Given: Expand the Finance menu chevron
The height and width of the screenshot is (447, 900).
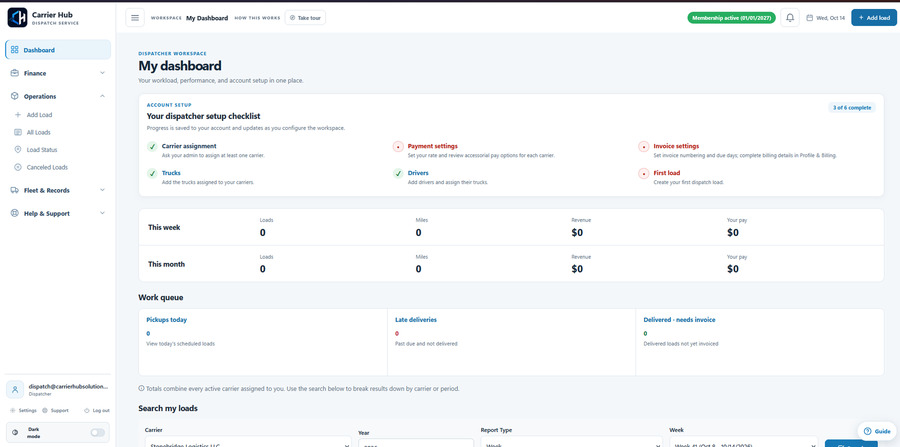Looking at the screenshot, I should pos(102,73).
